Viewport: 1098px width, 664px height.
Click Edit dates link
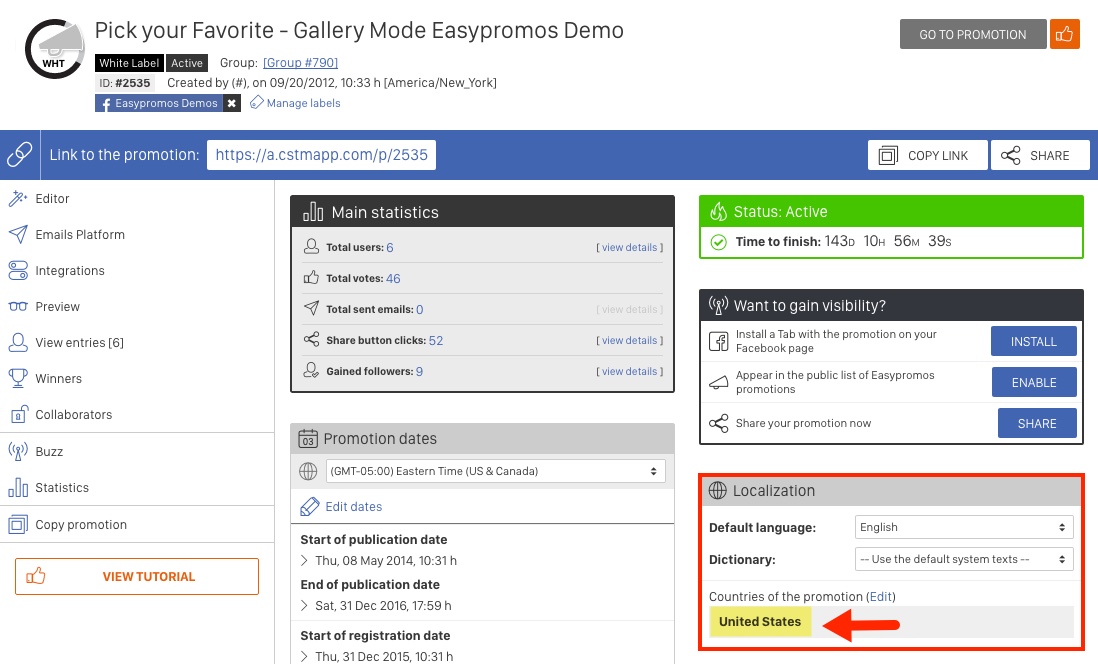354,506
